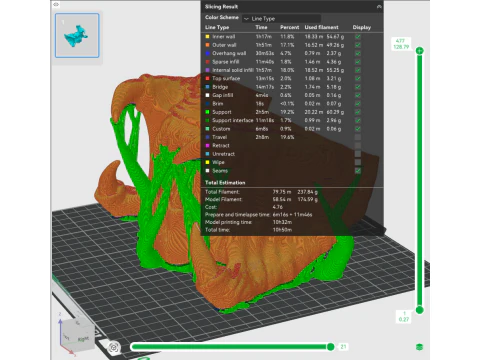Enable Wipe display checkbox
The image size is (480, 360).
tap(358, 162)
